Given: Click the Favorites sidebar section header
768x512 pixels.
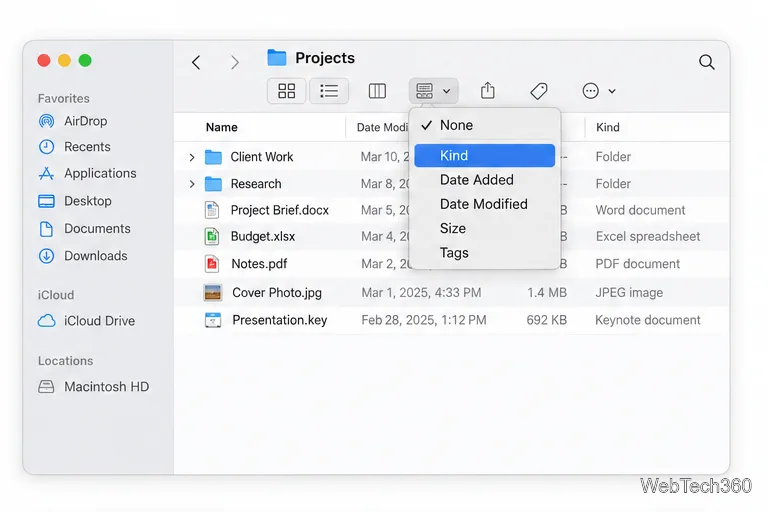Looking at the screenshot, I should [64, 98].
